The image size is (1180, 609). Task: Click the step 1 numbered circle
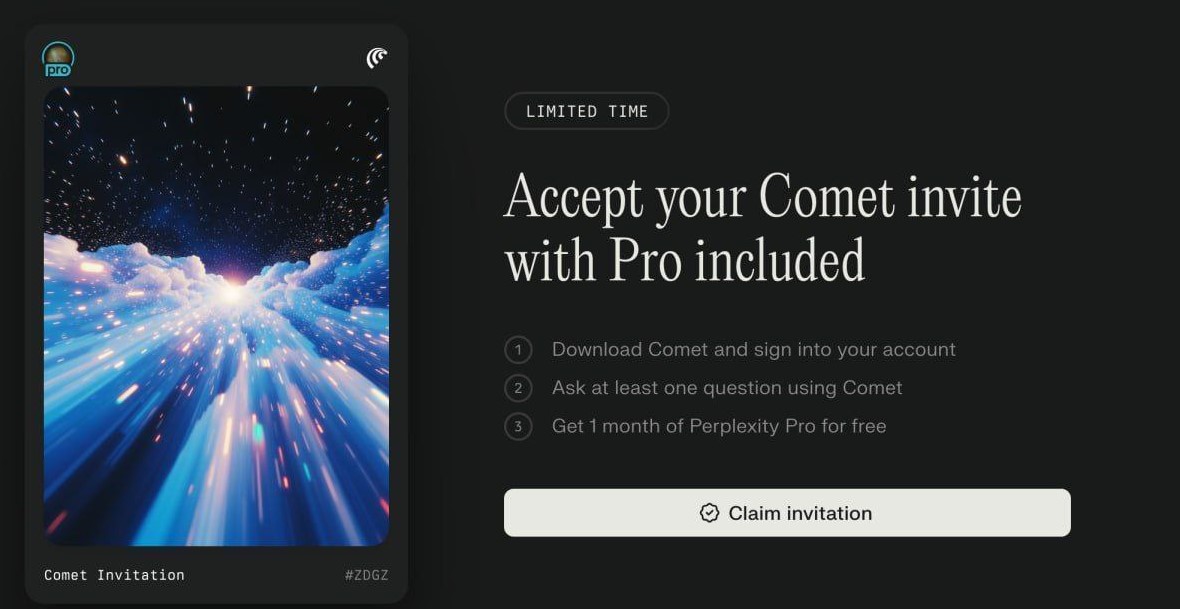pyautogui.click(x=518, y=350)
